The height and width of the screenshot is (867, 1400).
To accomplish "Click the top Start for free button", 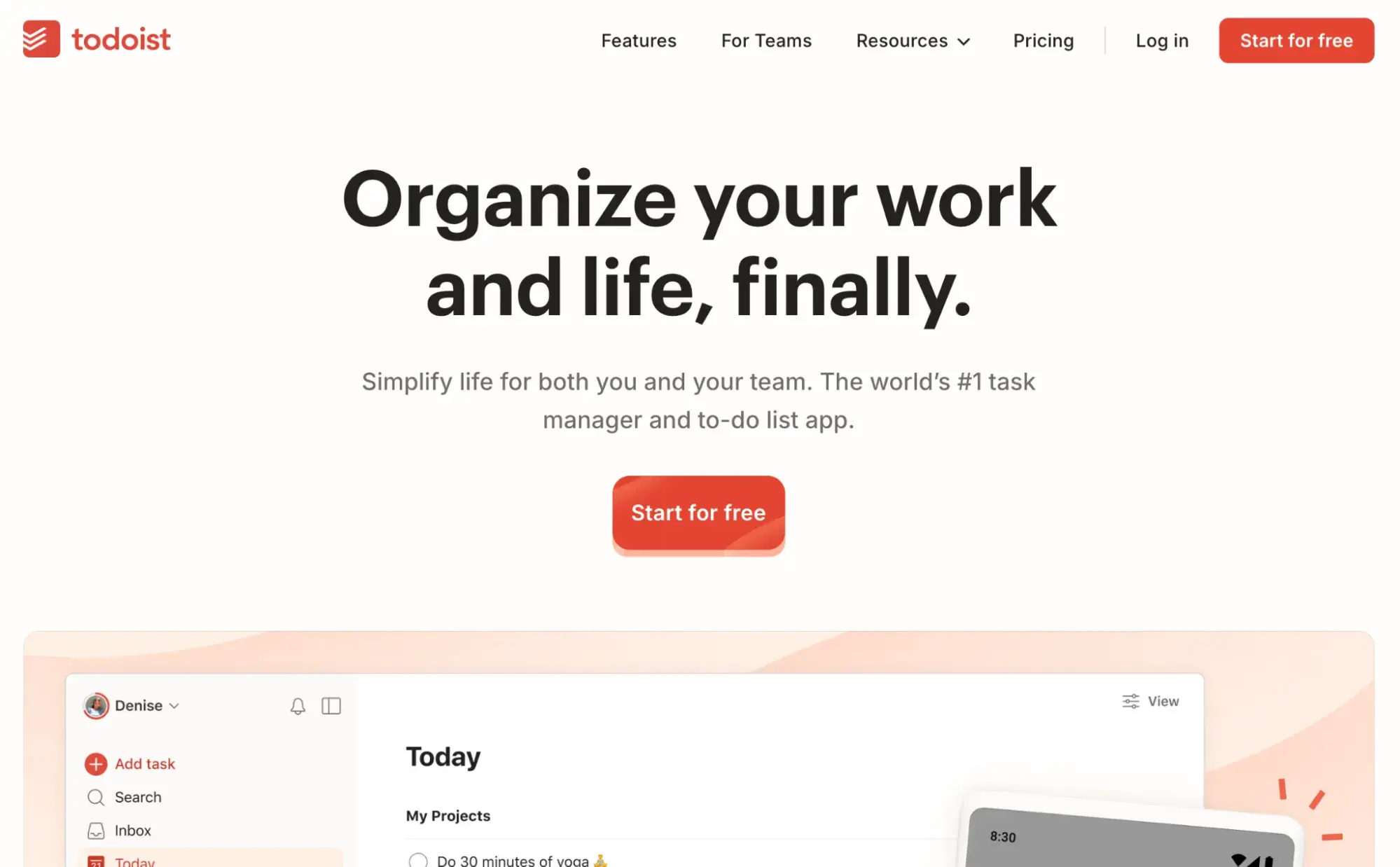I will coord(1296,40).
